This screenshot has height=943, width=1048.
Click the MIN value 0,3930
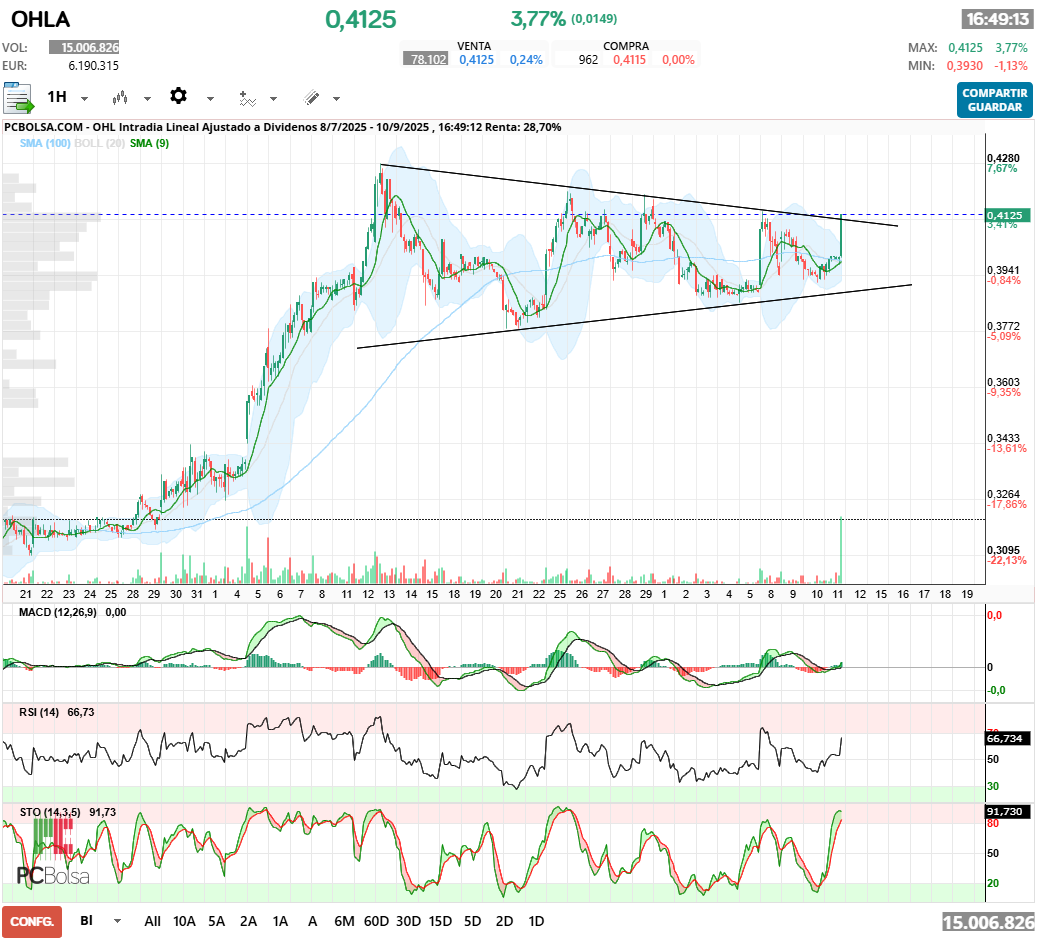tap(964, 65)
